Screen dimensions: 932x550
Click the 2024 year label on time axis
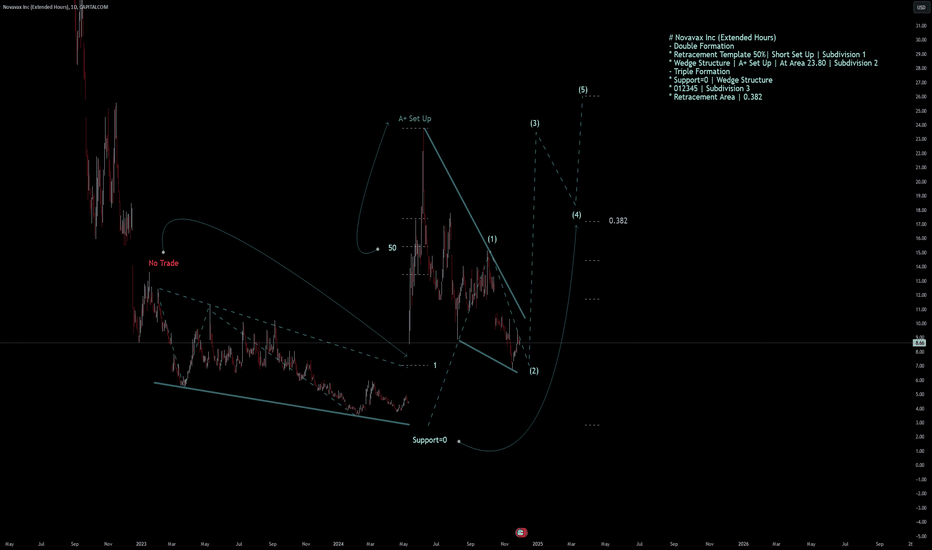[338, 544]
